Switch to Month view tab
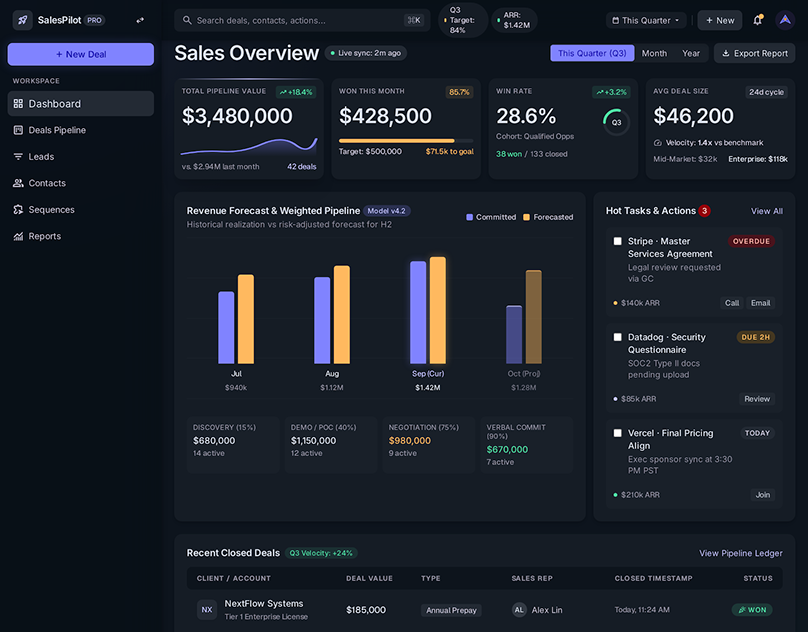This screenshot has height=632, width=808. click(x=654, y=53)
